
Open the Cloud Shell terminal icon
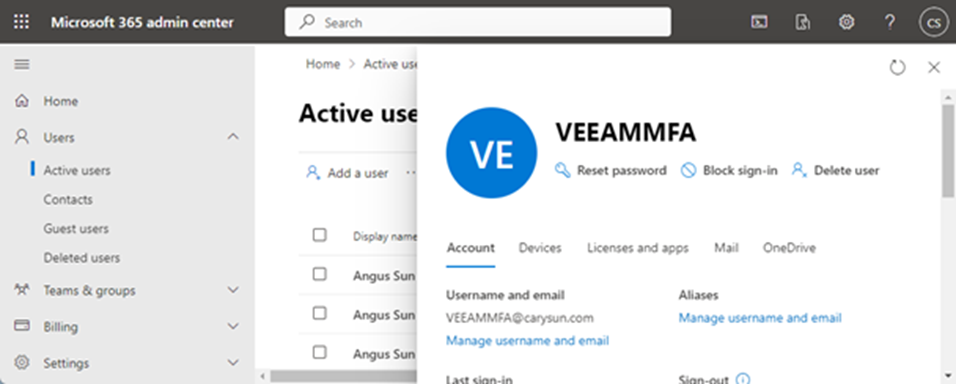(759, 23)
